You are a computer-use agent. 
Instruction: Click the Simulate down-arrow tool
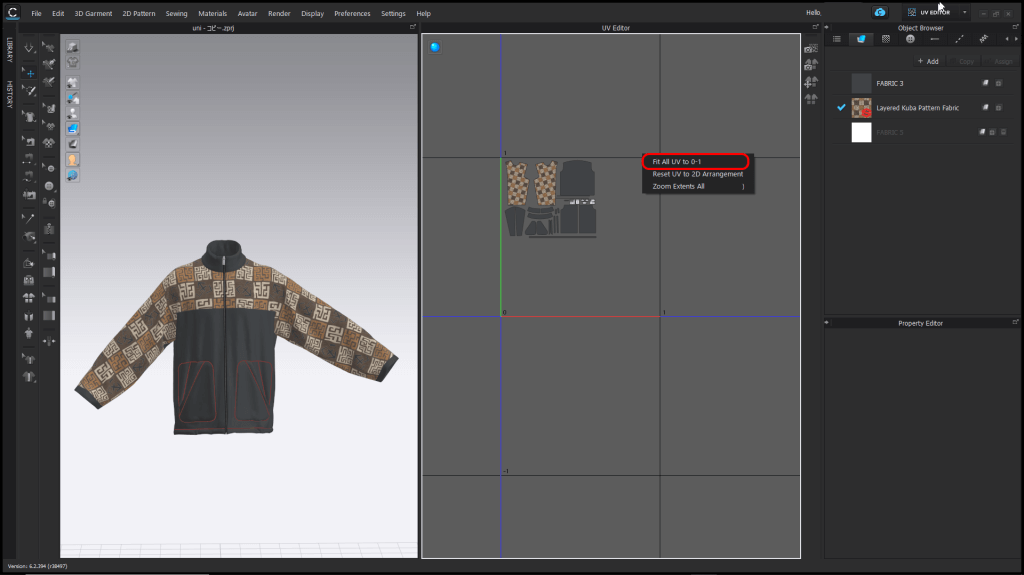[x=29, y=48]
